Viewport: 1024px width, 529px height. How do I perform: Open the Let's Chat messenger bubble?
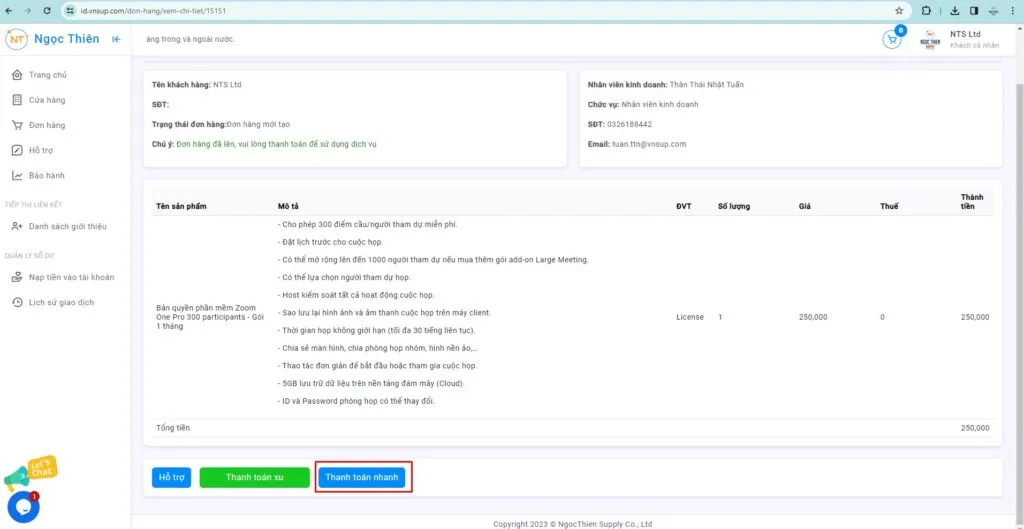pyautogui.click(x=23, y=506)
